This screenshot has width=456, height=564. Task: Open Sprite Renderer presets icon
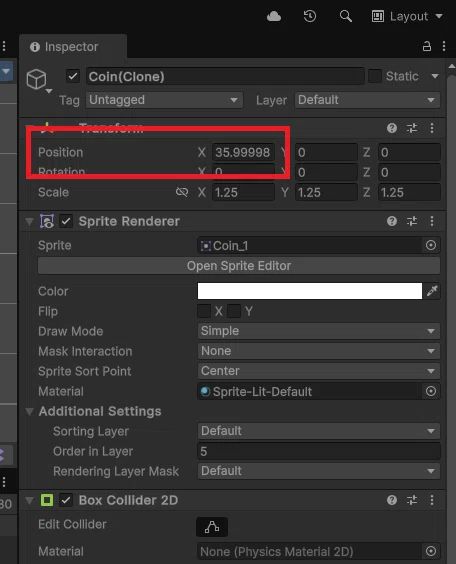coord(412,221)
